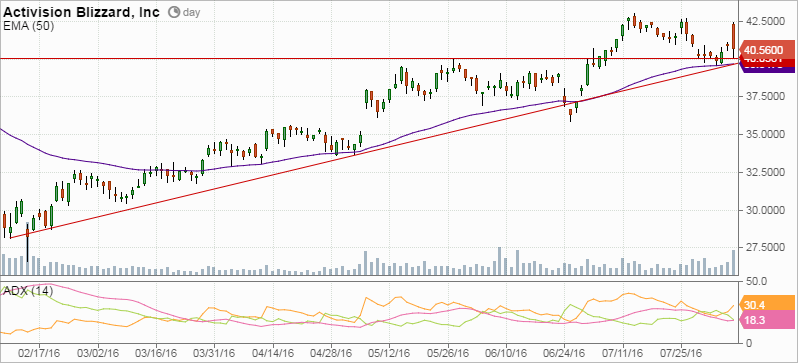This screenshot has height=363, width=798.
Task: Click the 04/14/16 date label
Action: 273,352
